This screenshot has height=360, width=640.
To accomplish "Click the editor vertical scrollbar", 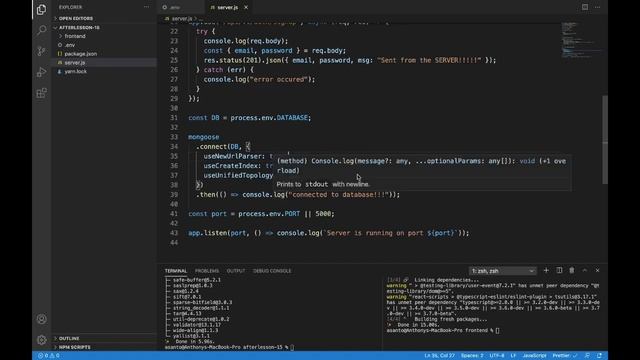I will coord(605,139).
